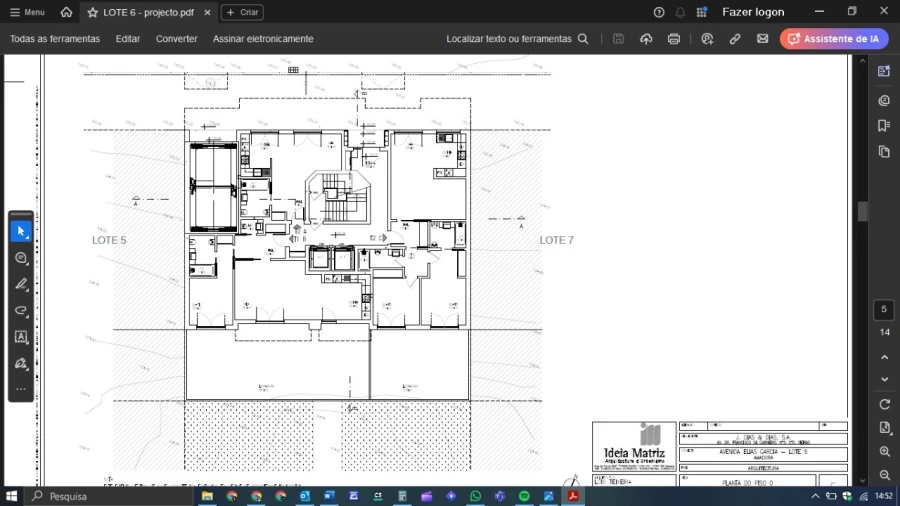Open Todas as ferramentas menu

click(55, 39)
